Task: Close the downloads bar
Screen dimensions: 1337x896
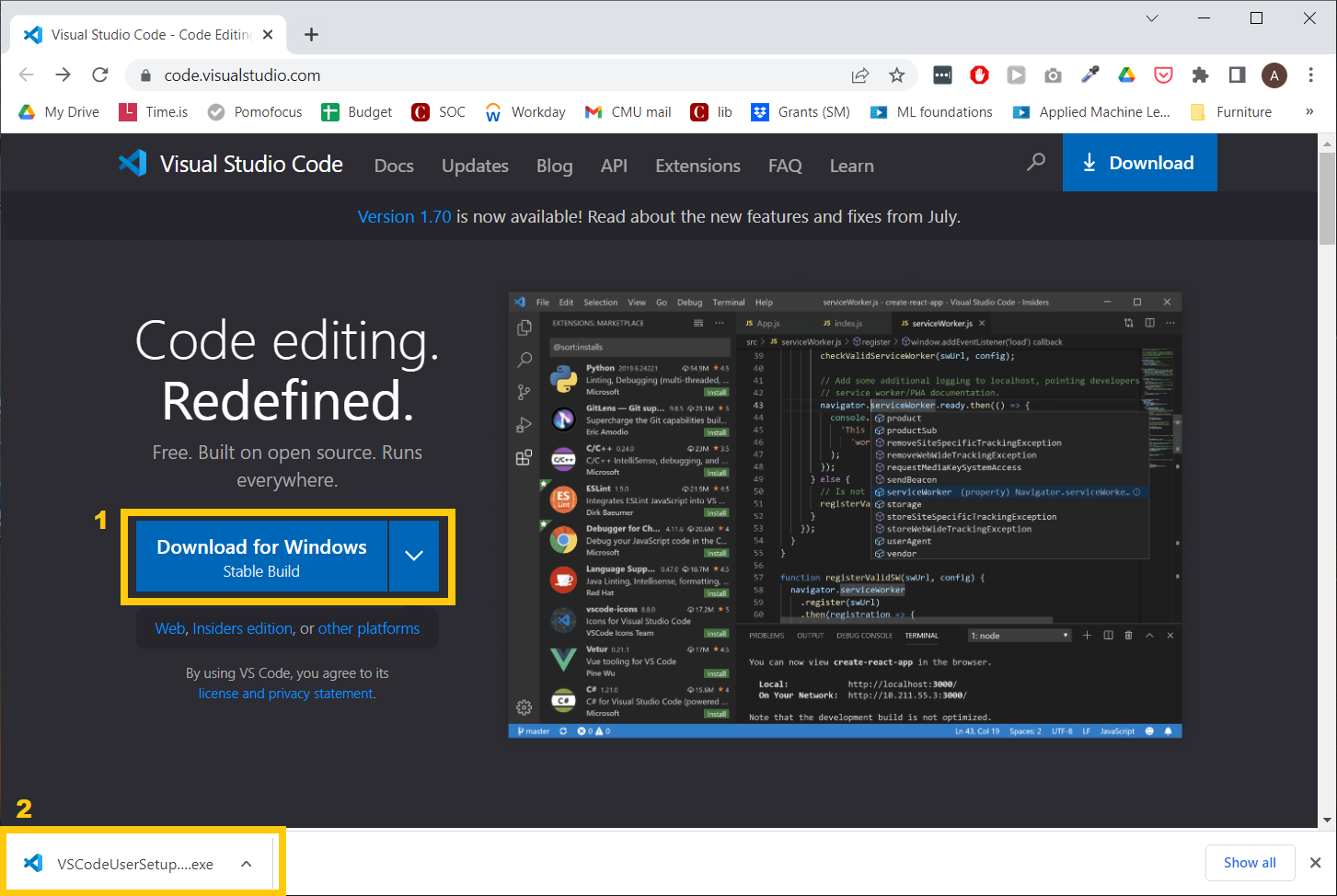Action: point(1316,863)
